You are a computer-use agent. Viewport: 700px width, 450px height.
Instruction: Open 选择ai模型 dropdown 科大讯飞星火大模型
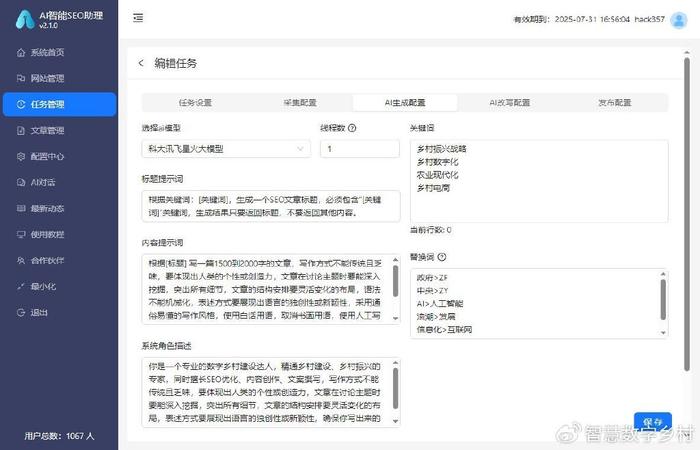pyautogui.click(x=226, y=149)
